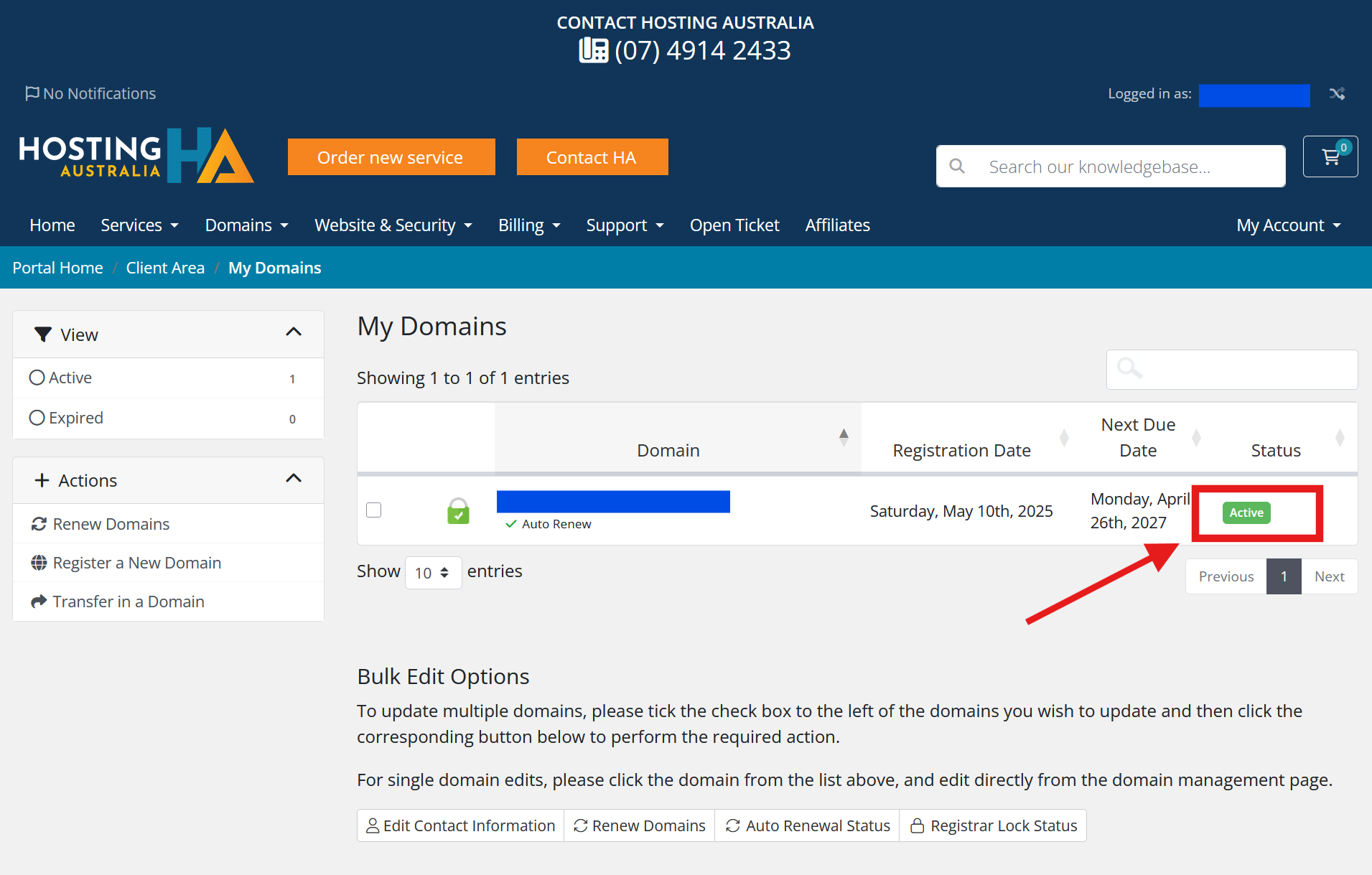Open the Support dropdown menu
Image resolution: width=1372 pixels, height=875 pixels.
point(625,225)
